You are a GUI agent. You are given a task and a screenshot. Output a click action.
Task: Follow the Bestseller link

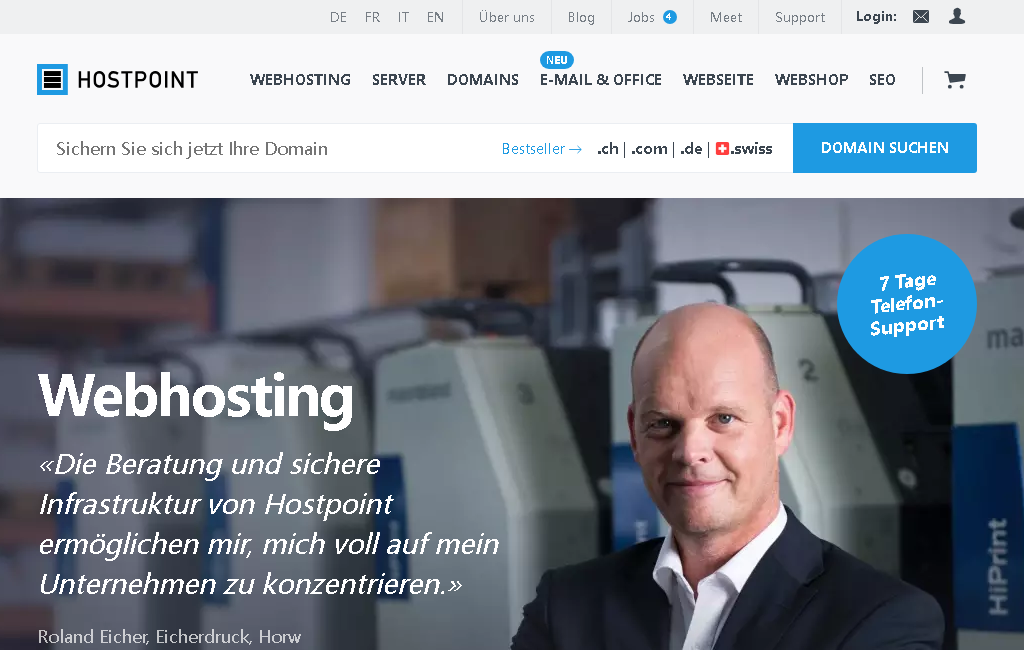point(541,149)
